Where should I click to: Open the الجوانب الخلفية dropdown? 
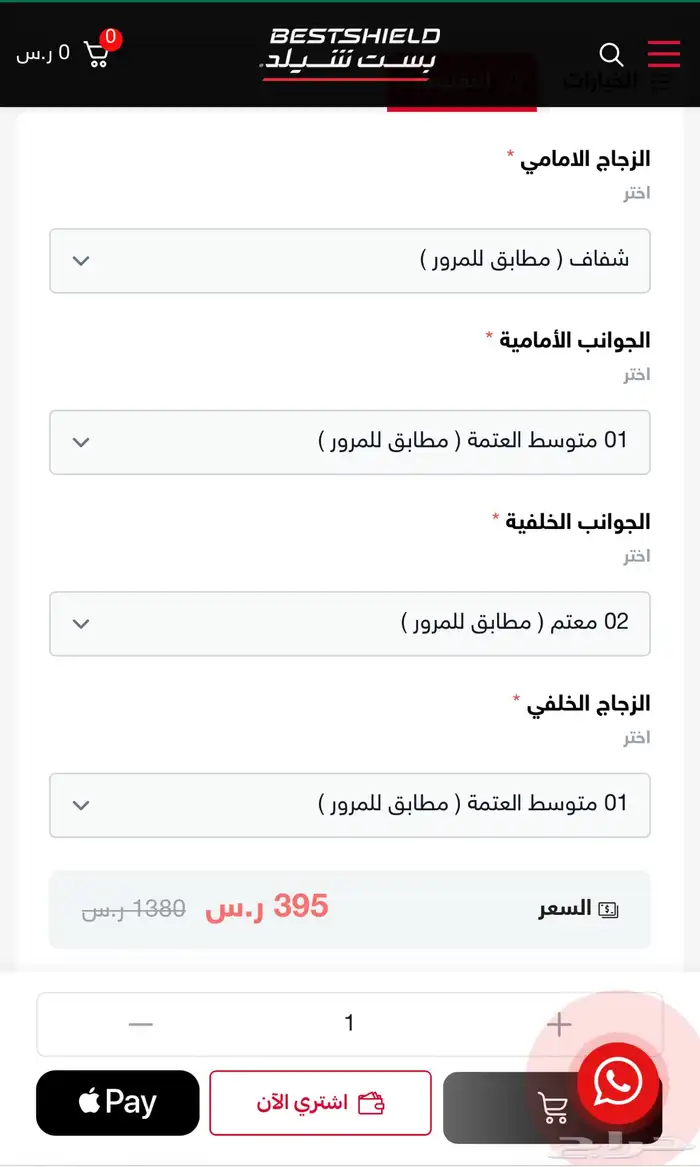(x=350, y=623)
